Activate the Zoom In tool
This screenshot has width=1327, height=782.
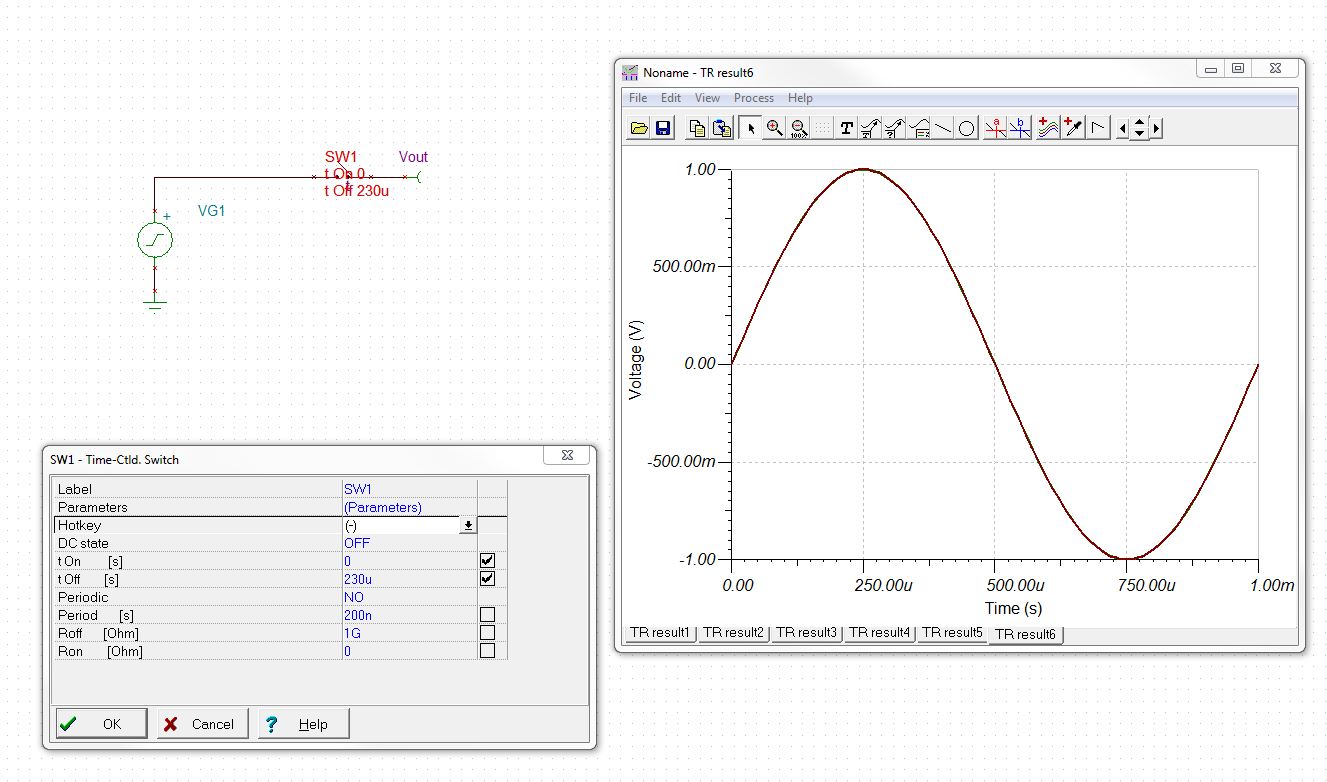point(776,127)
